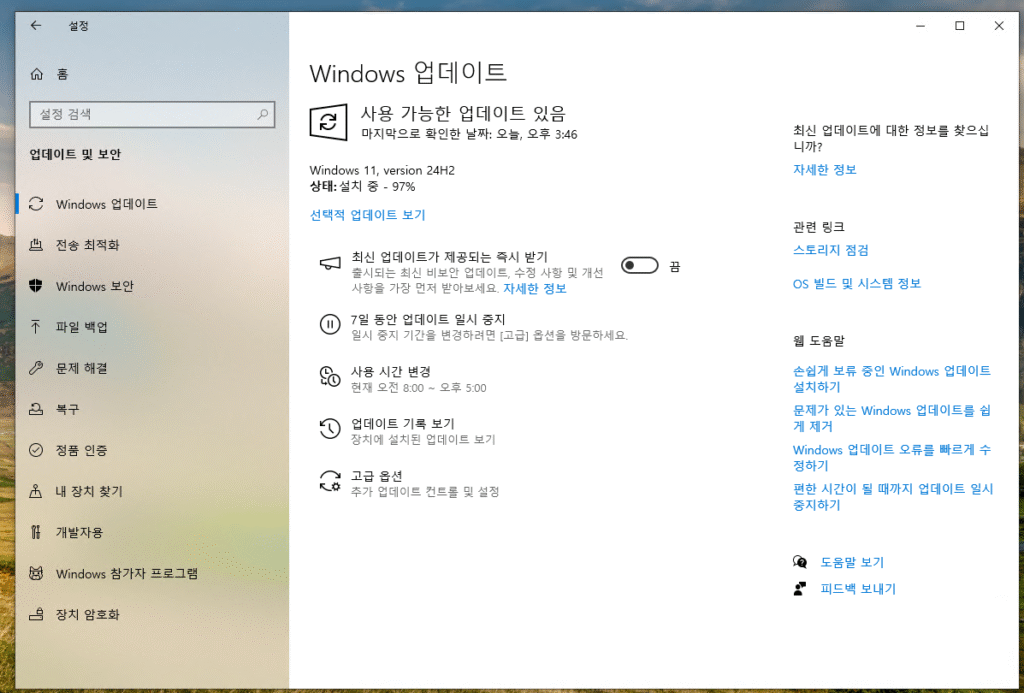Click the 설정 검색 input field

(152, 114)
